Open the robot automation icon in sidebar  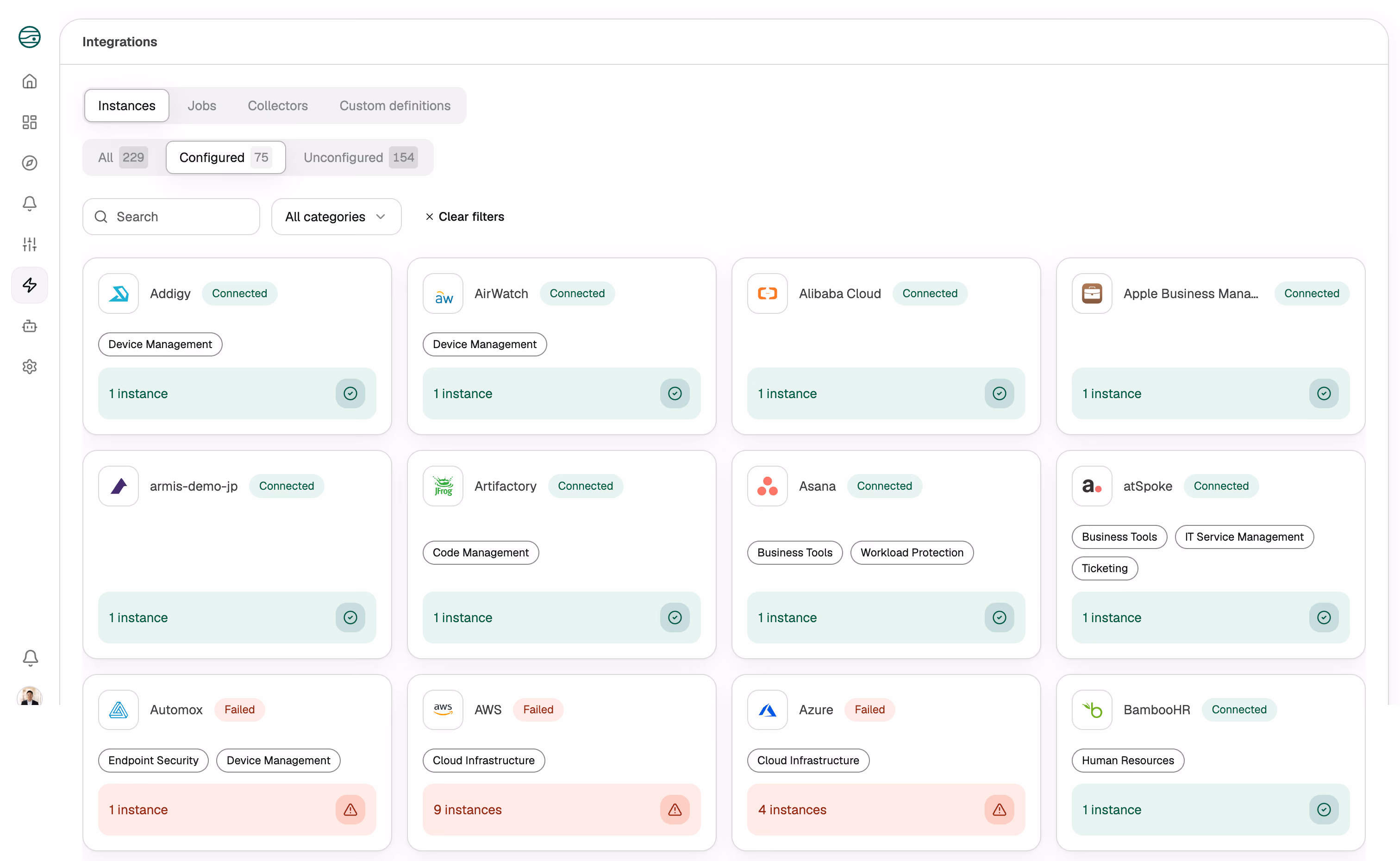pyautogui.click(x=30, y=326)
